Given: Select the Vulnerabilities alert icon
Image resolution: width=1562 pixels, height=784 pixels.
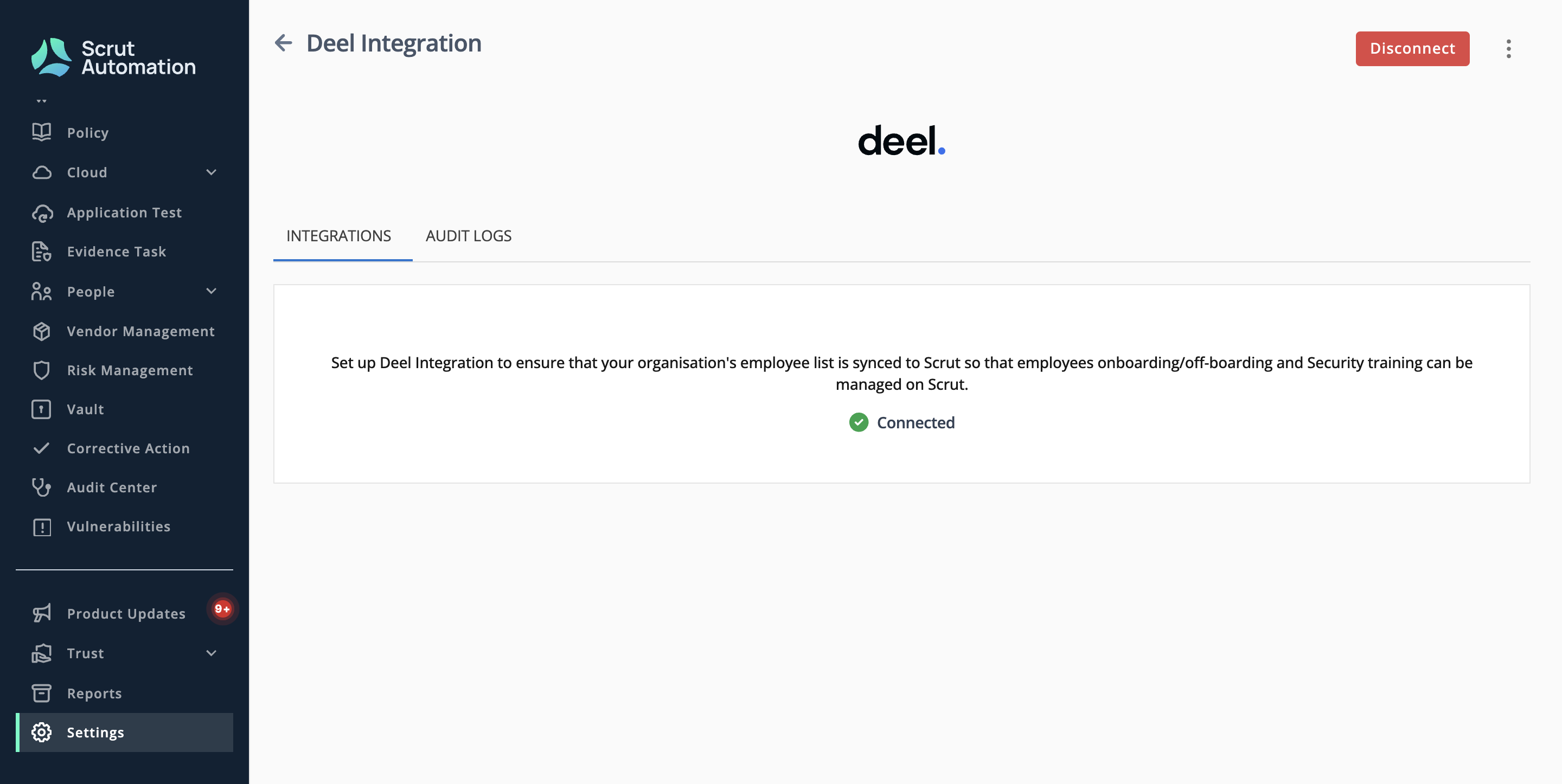Looking at the screenshot, I should pyautogui.click(x=41, y=526).
